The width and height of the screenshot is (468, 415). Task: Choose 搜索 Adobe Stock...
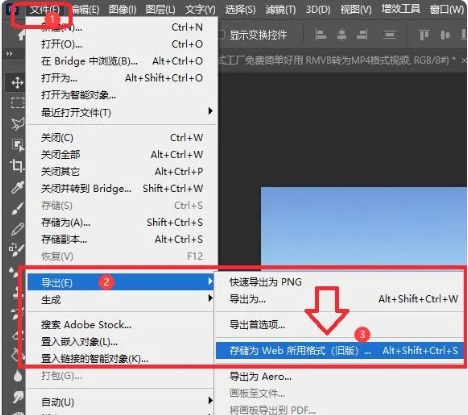click(120, 325)
